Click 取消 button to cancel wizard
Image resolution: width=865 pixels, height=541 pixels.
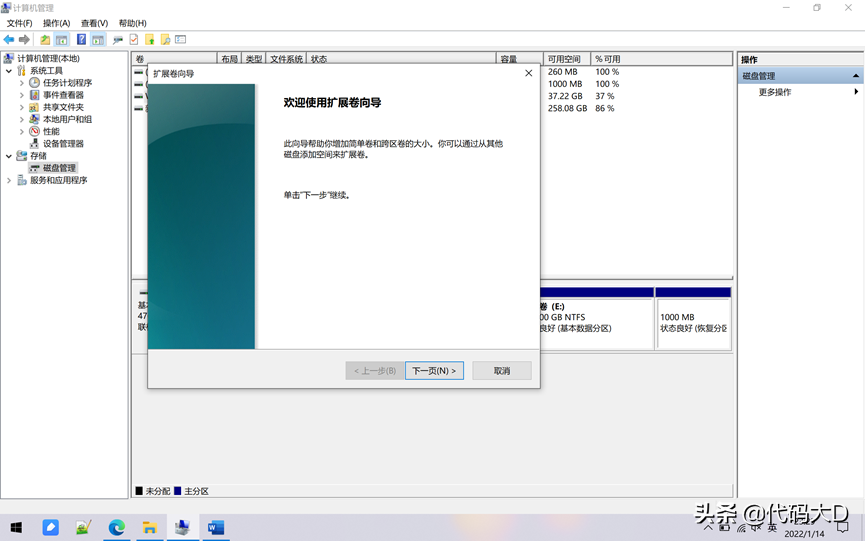pos(502,371)
